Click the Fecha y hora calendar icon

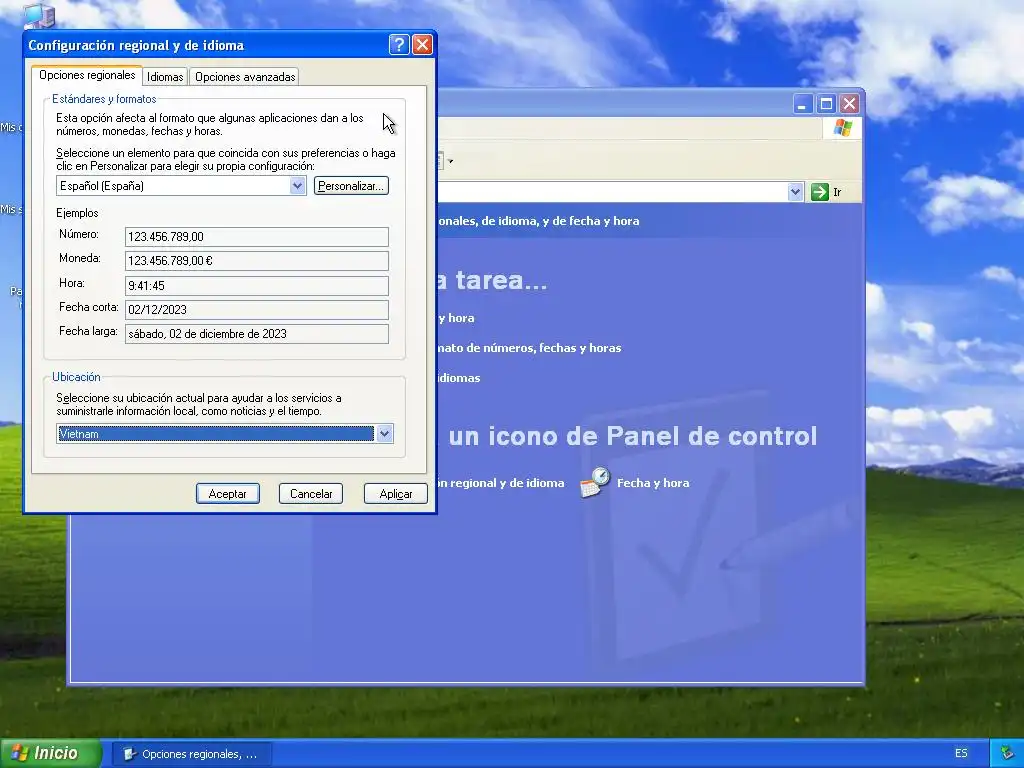pyautogui.click(x=595, y=483)
